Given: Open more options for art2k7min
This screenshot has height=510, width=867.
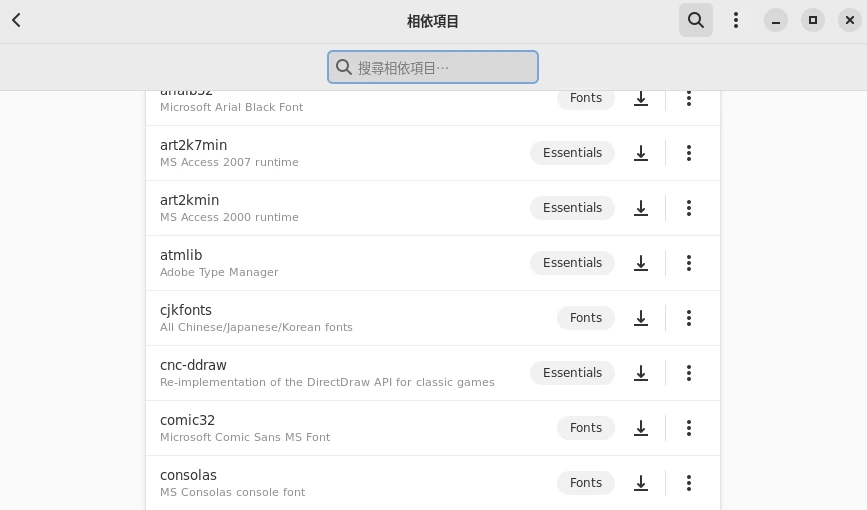Looking at the screenshot, I should tap(689, 153).
